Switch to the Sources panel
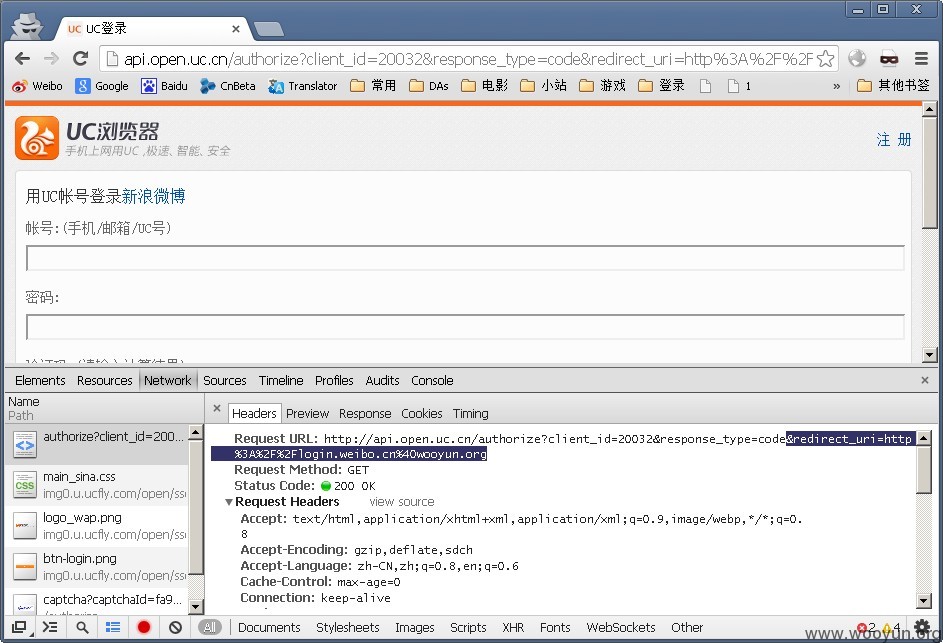This screenshot has width=943, height=643. click(x=224, y=380)
